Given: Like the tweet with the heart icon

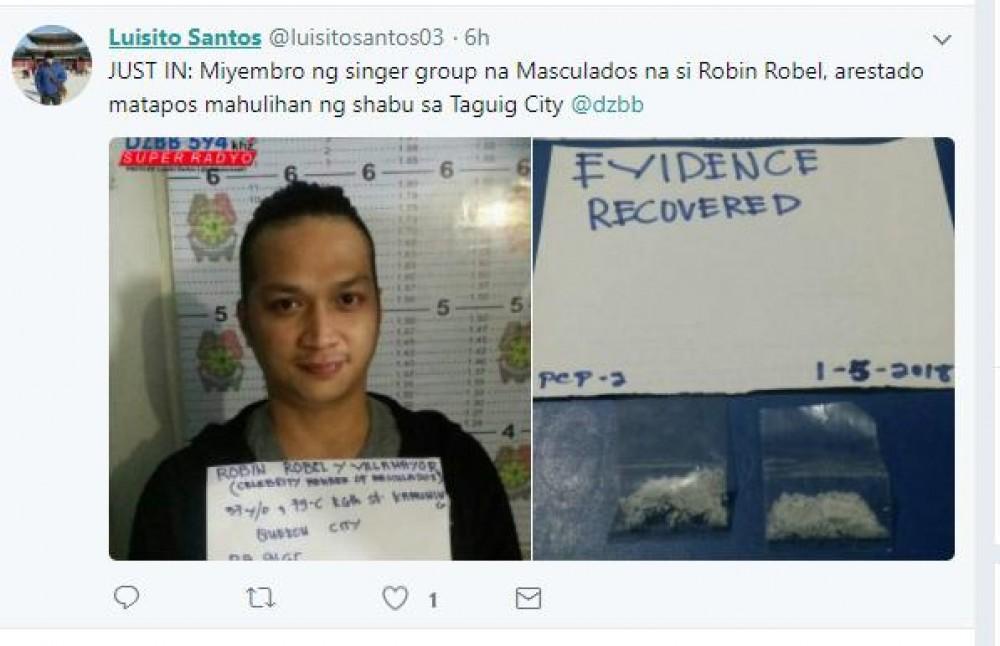Looking at the screenshot, I should pyautogui.click(x=395, y=598).
